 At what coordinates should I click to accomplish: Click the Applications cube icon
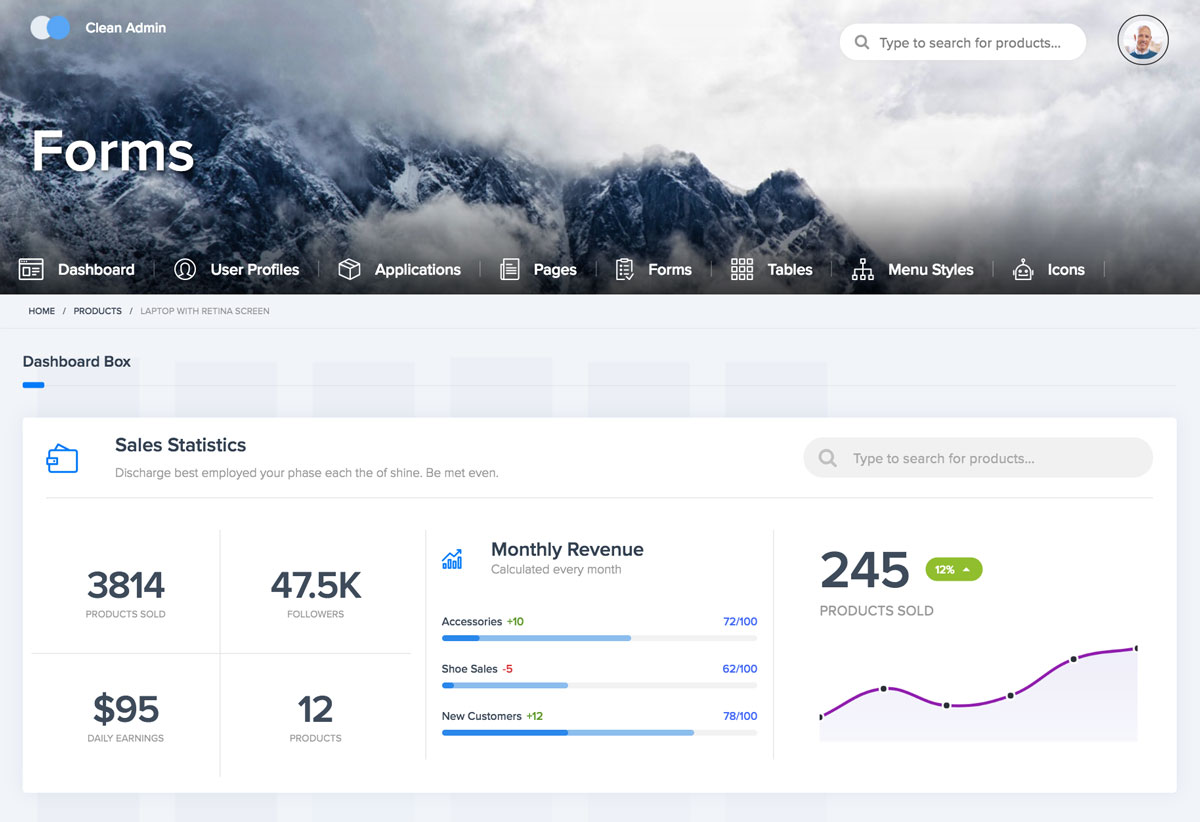click(349, 269)
